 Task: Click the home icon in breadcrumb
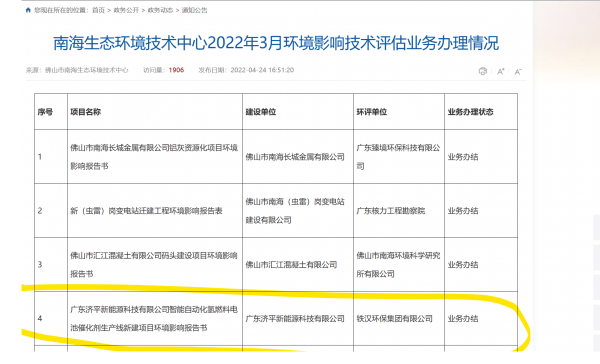(x=28, y=10)
